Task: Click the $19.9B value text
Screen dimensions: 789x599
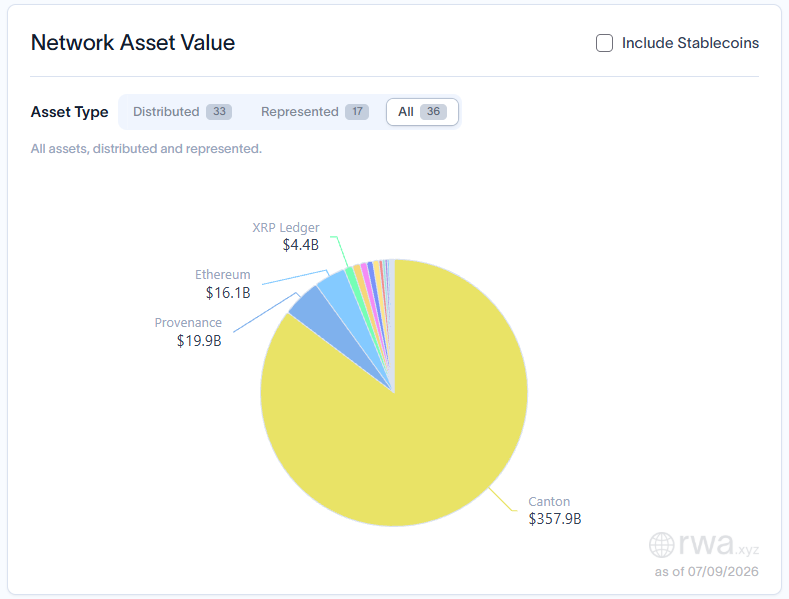Action: (199, 341)
